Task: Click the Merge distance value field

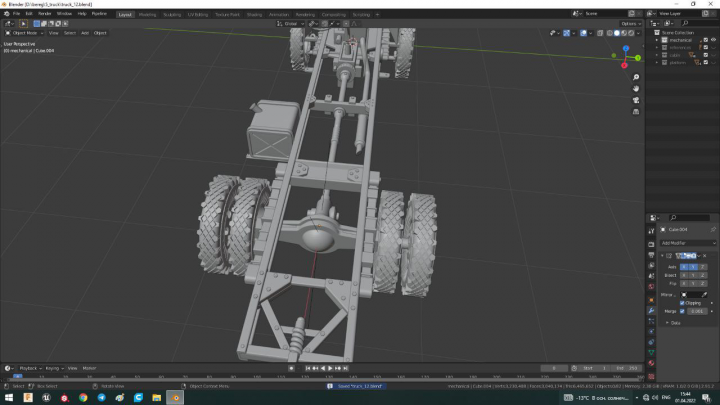Action: pos(697,311)
